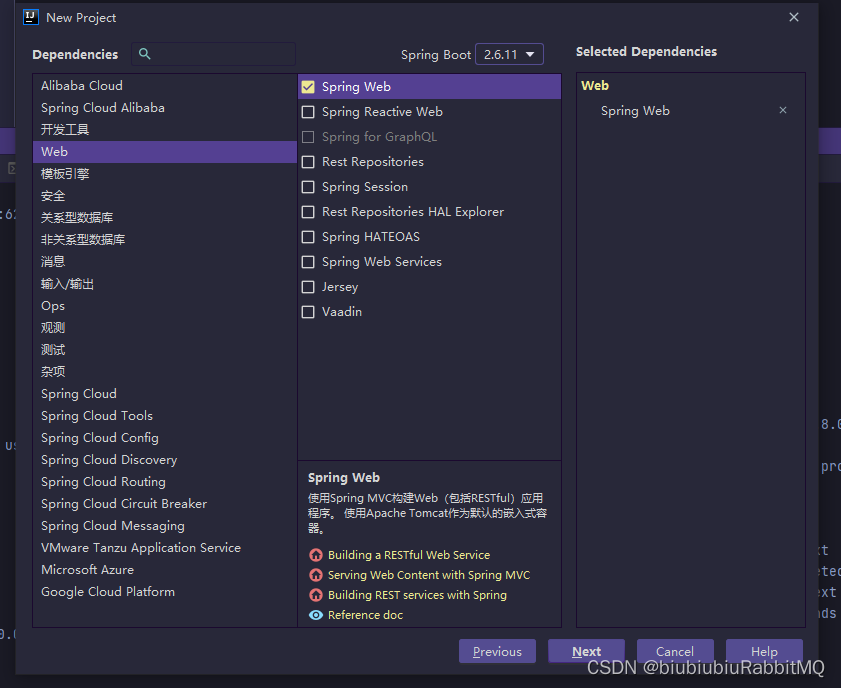841x688 pixels.
Task: Tick the Spring HATEOAS checkbox
Action: [308, 236]
